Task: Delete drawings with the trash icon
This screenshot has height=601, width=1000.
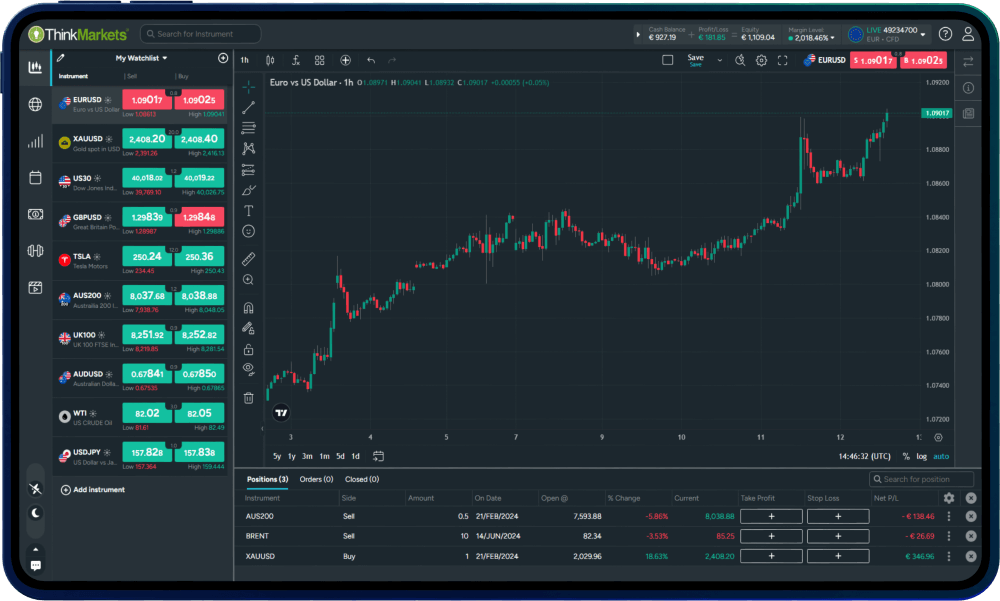Action: 248,398
